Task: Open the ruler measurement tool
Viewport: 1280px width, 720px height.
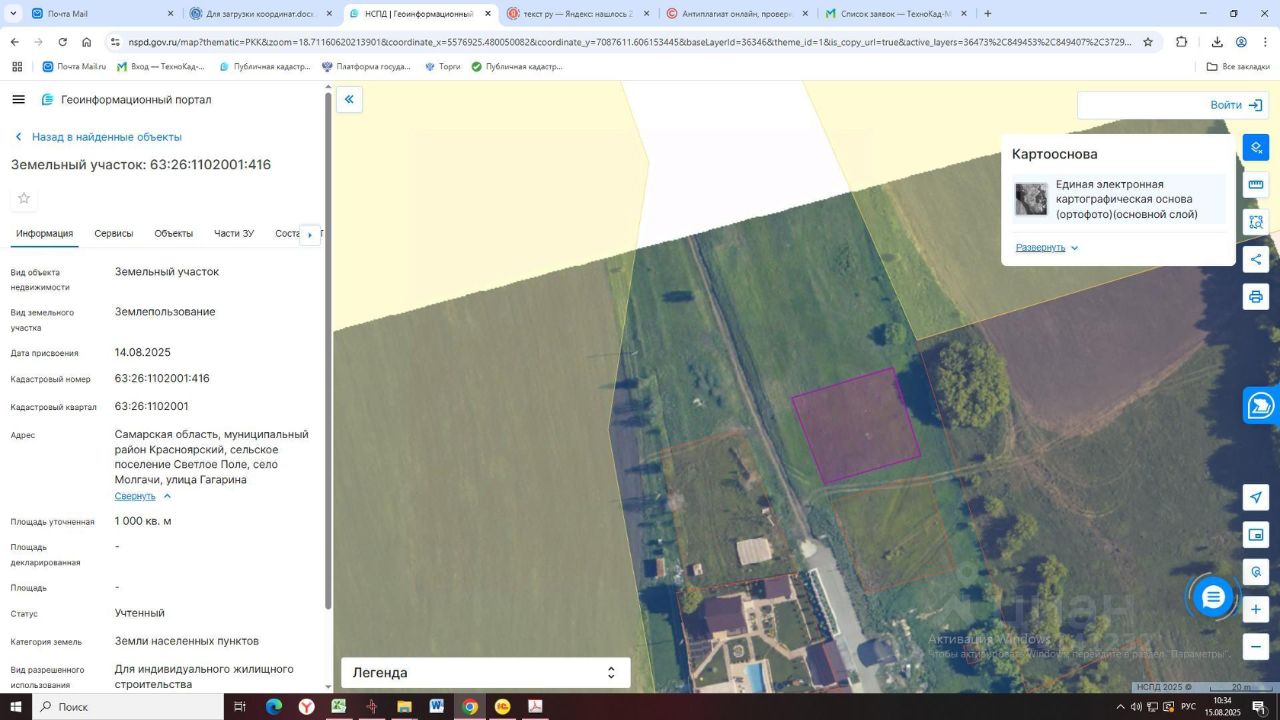Action: [1256, 185]
